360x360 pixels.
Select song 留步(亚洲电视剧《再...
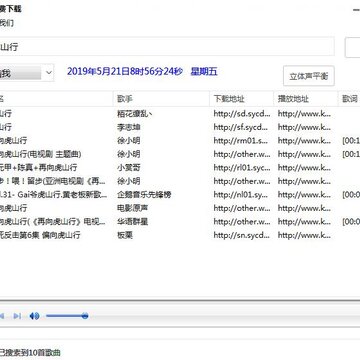pyautogui.click(x=53, y=181)
